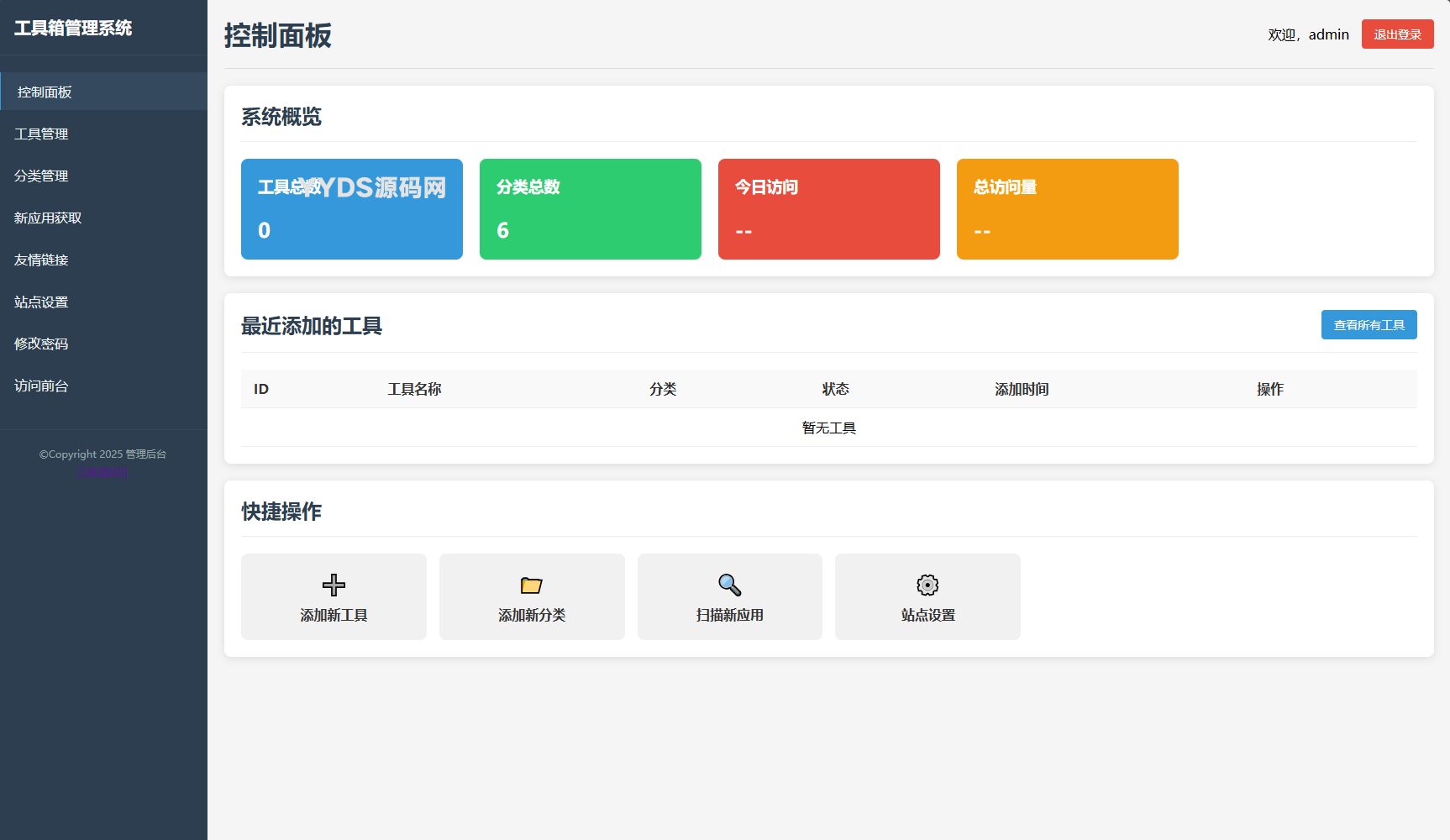Click the folder icon for 添加新分类
1450x840 pixels.
pyautogui.click(x=532, y=585)
